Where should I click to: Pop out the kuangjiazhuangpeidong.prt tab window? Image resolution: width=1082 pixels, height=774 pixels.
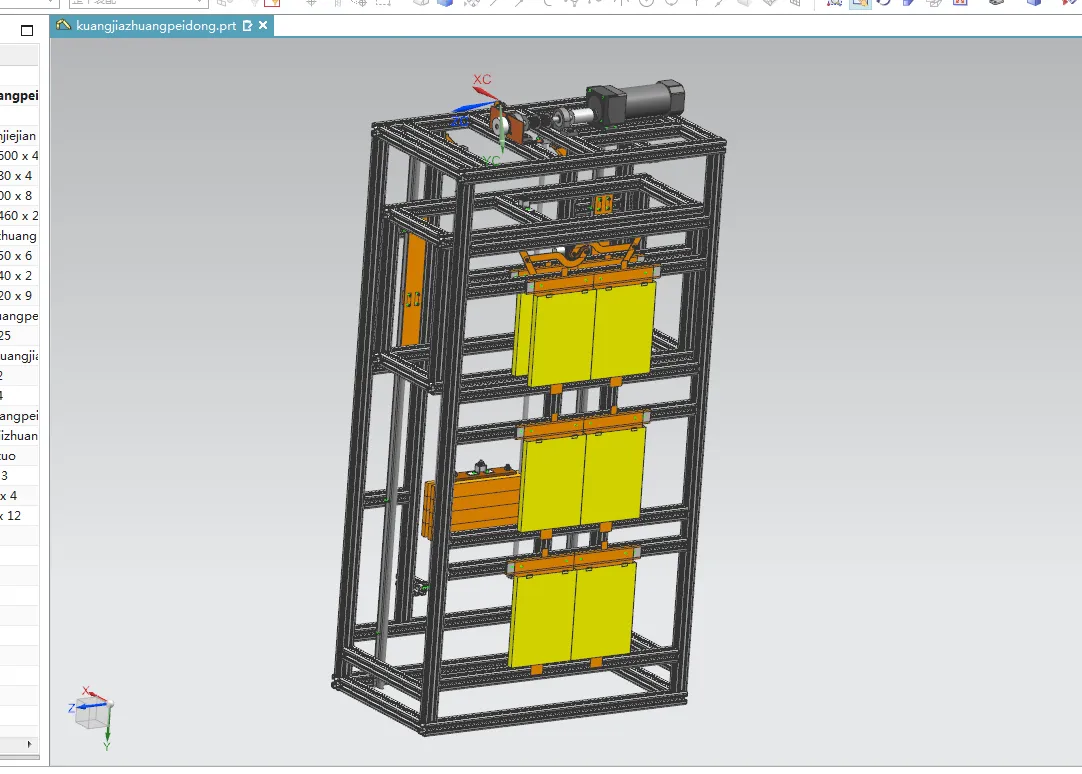pos(248,26)
